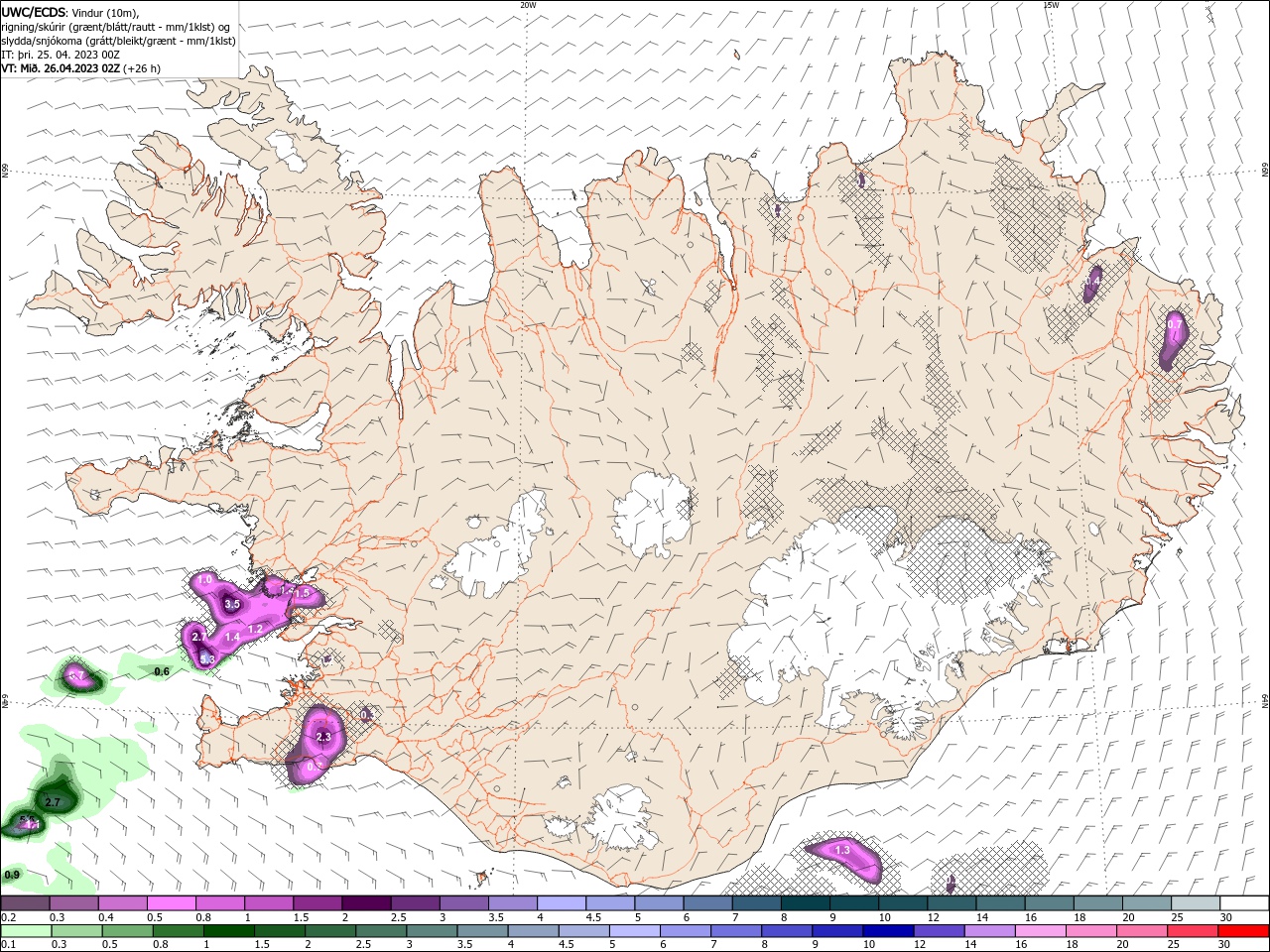The image size is (1270, 952).
Task: Select the 5.3 precipitation value label
Action: coord(206,658)
